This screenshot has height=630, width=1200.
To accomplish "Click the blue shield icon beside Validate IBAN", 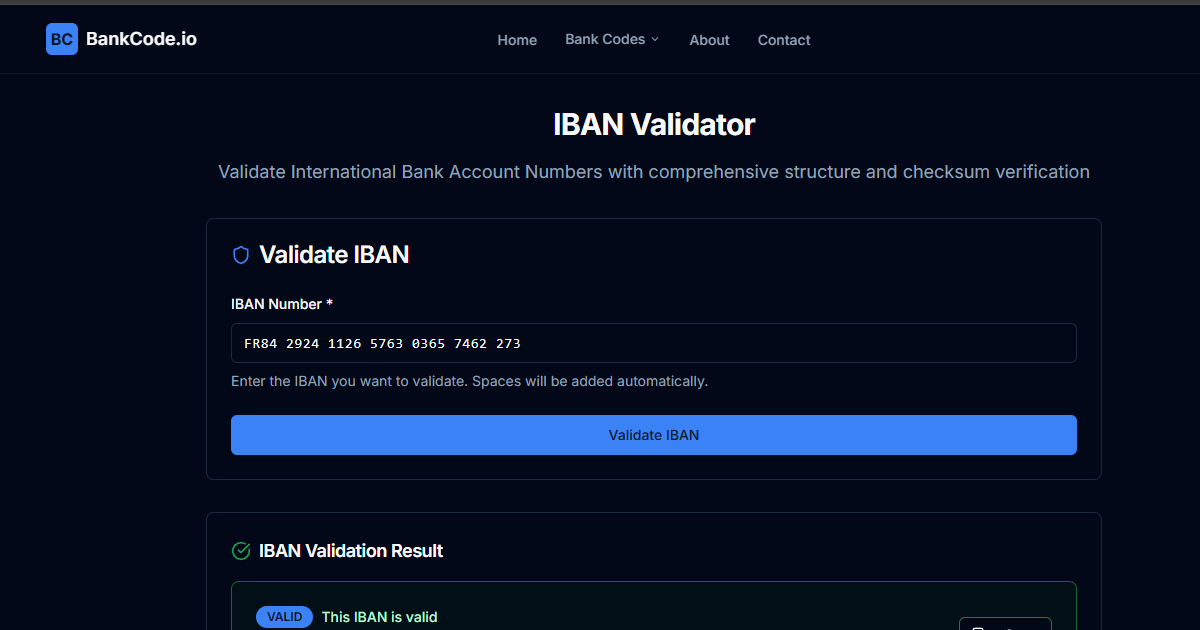I will [x=240, y=255].
